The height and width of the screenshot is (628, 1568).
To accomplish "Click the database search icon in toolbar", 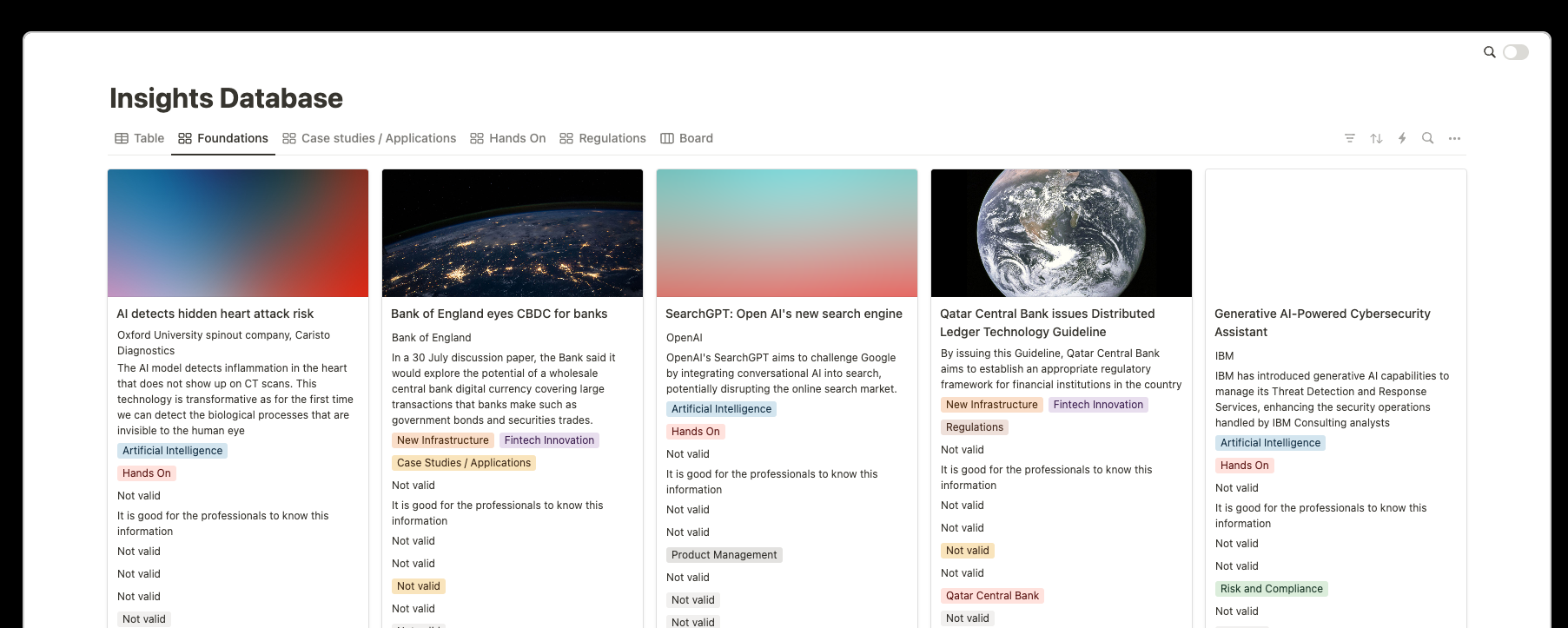I will click(1427, 138).
